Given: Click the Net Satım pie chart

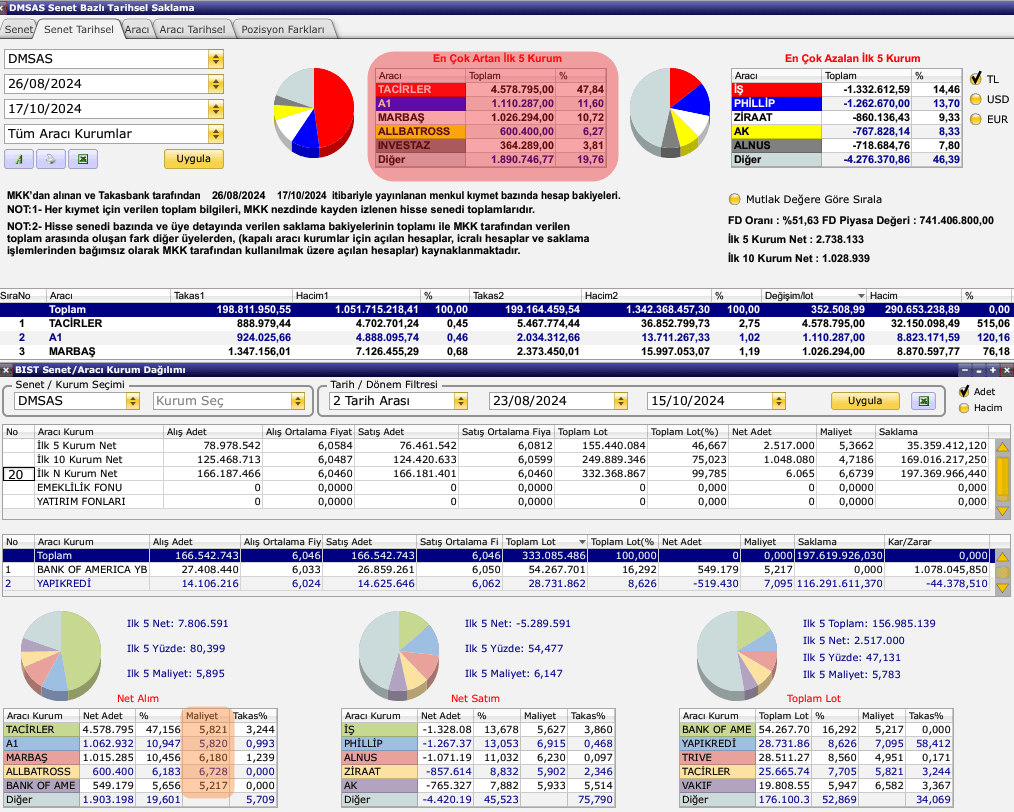Looking at the screenshot, I should [x=399, y=656].
